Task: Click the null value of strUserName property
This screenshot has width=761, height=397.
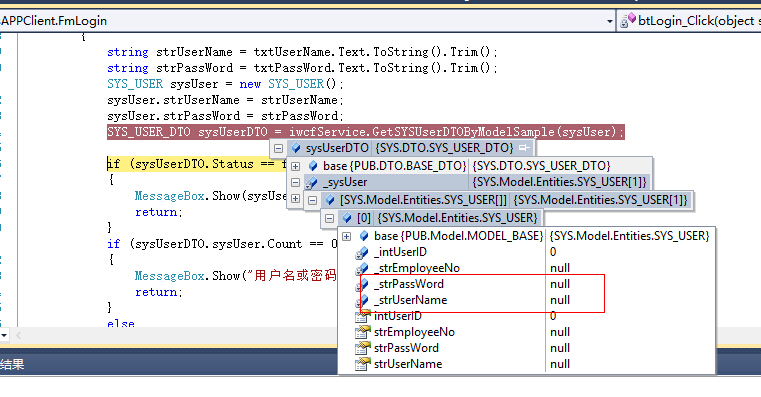Action: tap(560, 364)
